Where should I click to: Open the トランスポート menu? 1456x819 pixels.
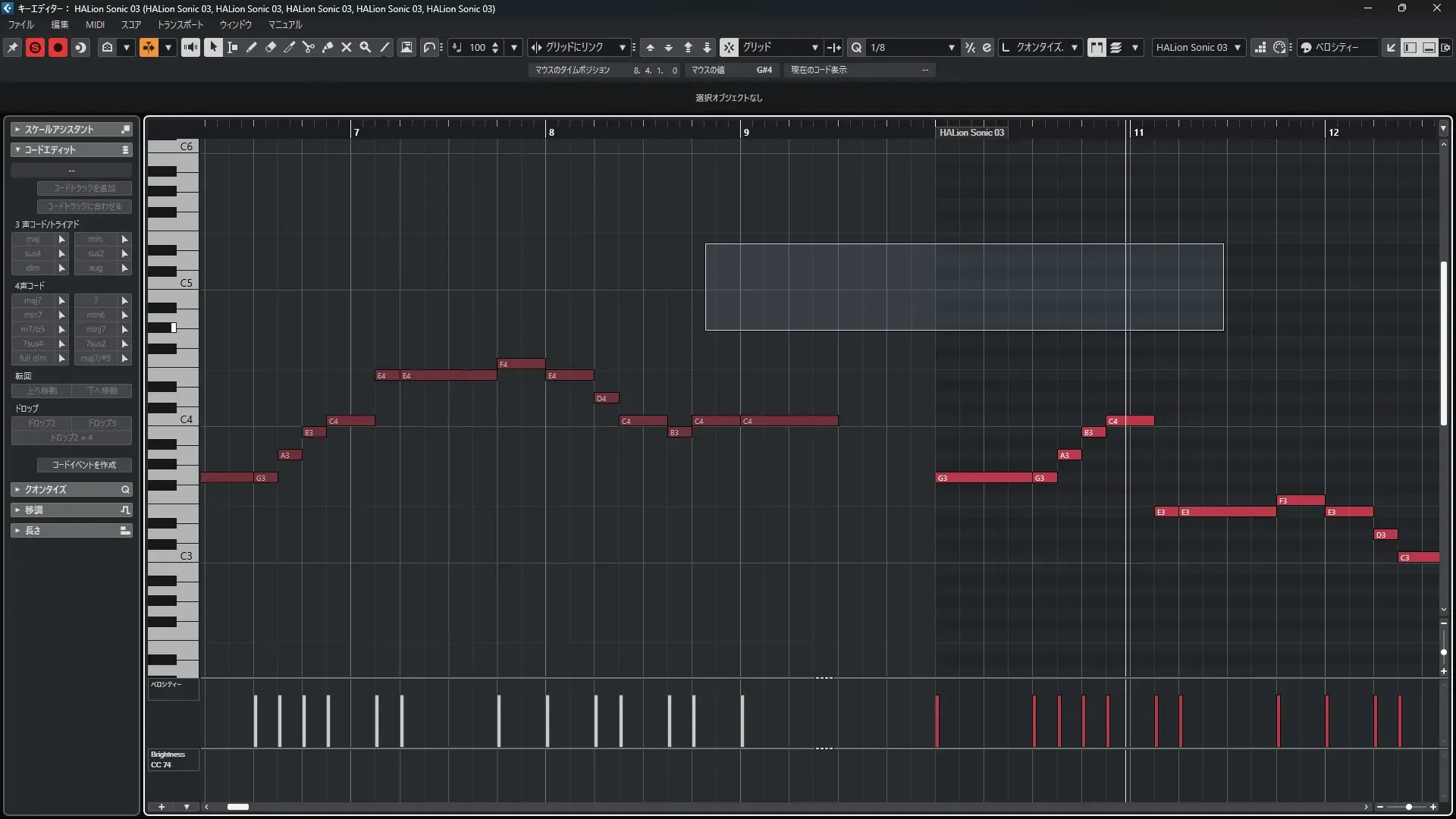pyautogui.click(x=180, y=24)
